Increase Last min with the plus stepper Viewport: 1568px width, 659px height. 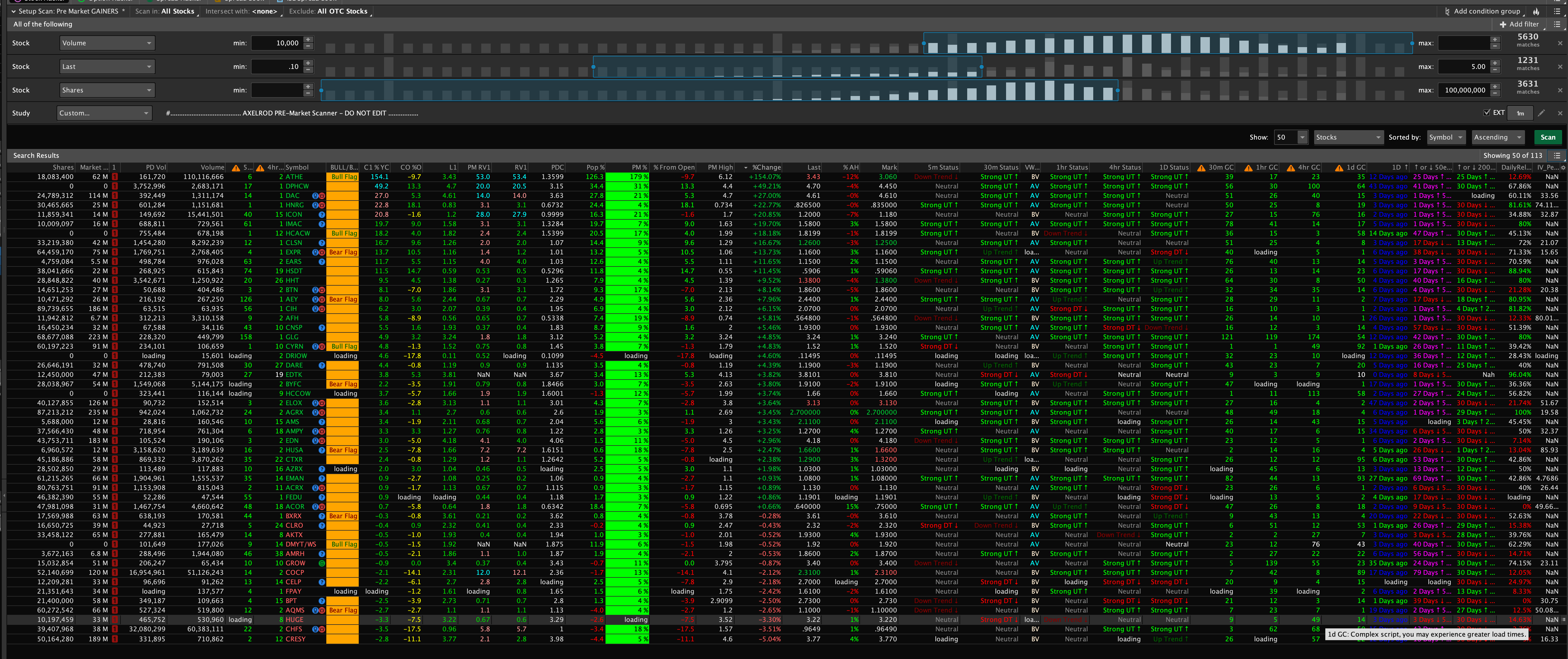click(x=308, y=63)
